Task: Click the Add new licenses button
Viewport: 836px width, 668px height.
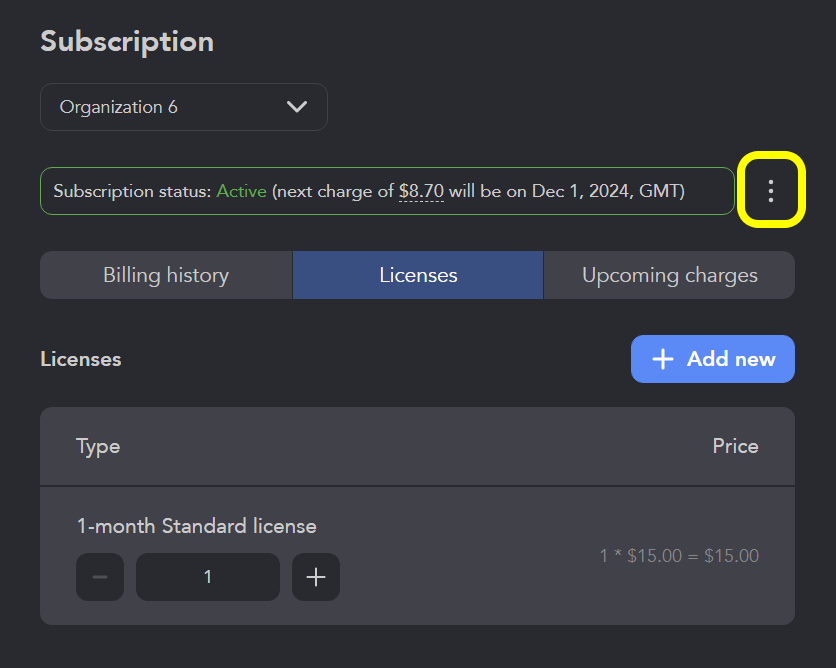Action: pyautogui.click(x=712, y=359)
